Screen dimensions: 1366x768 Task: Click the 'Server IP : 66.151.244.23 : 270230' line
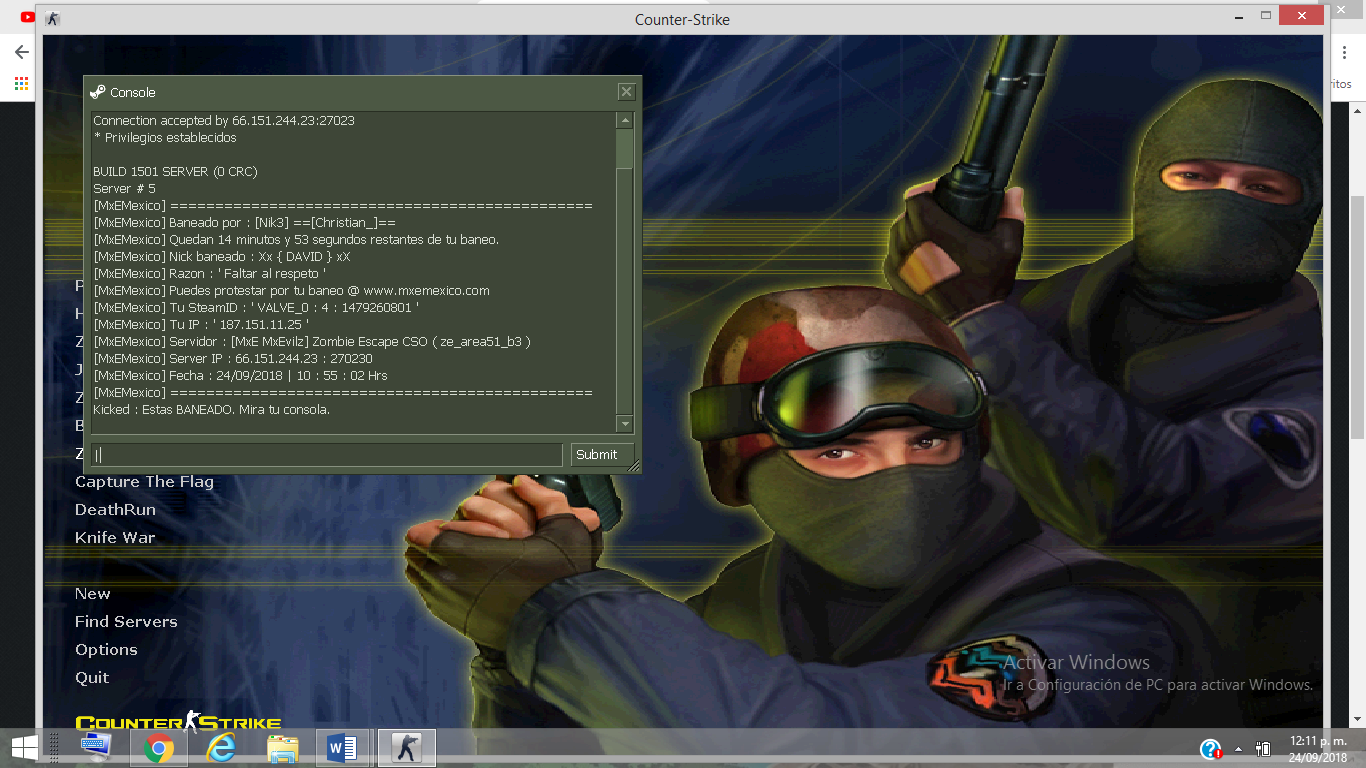click(233, 359)
